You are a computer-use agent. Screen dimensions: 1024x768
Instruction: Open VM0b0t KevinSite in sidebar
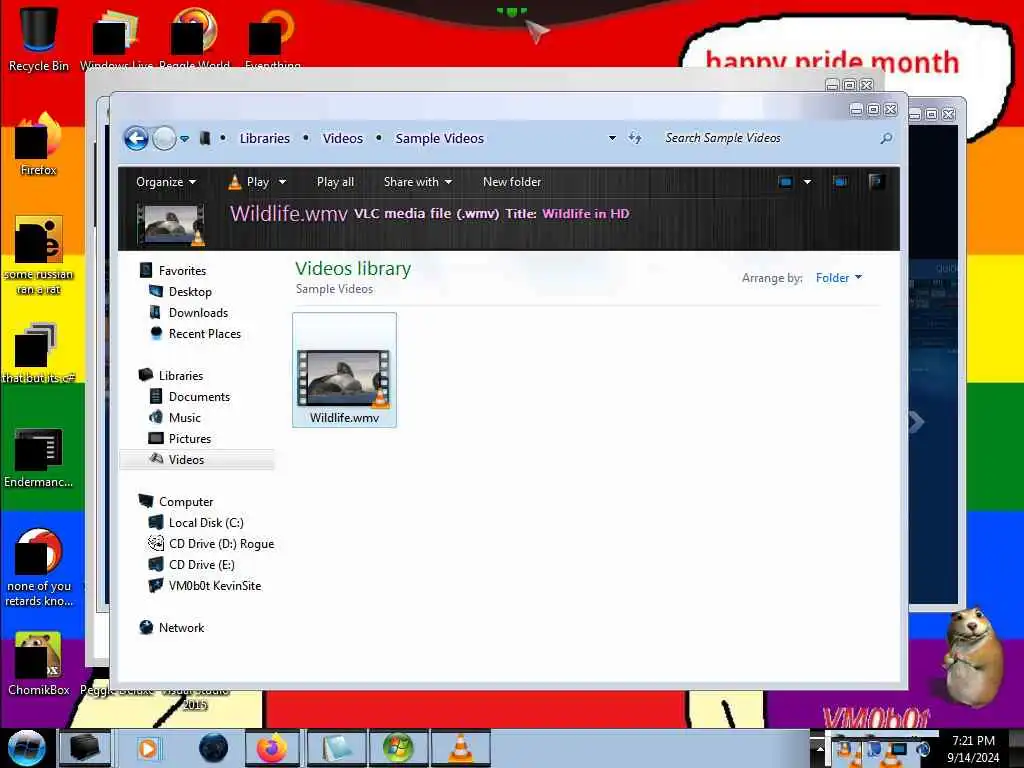pyautogui.click(x=215, y=586)
